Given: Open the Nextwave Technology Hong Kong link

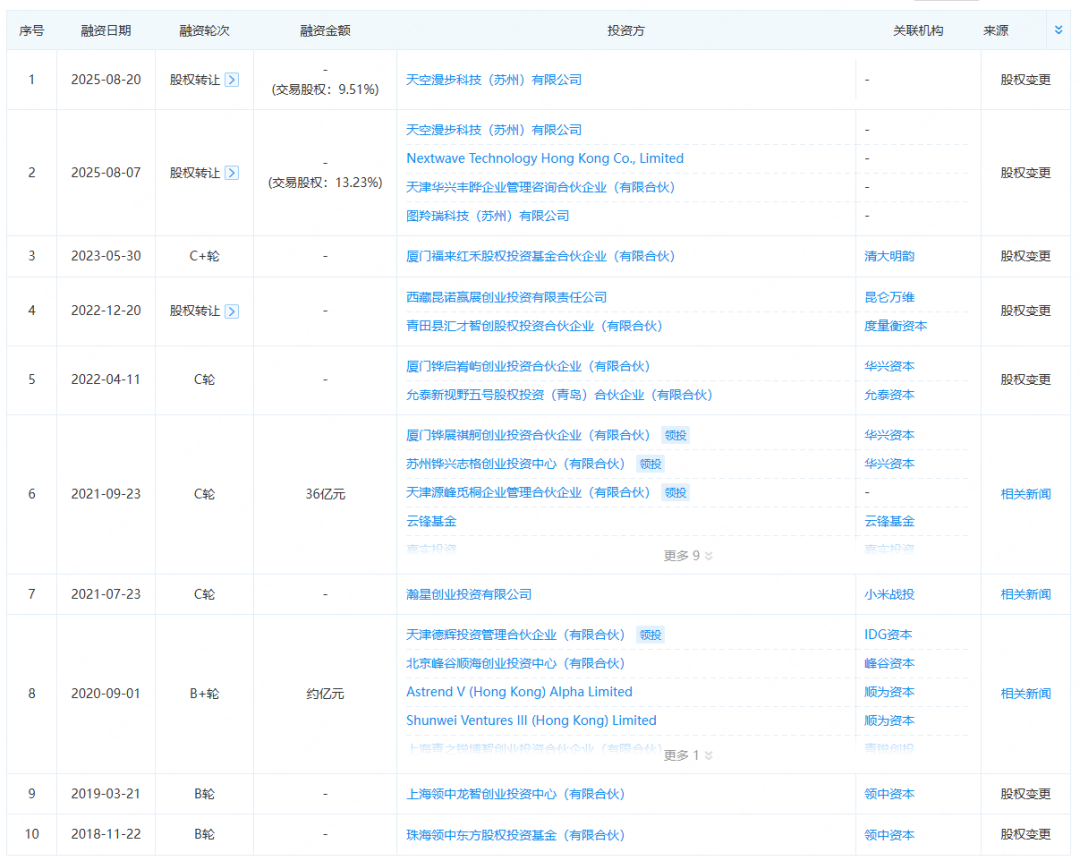Looking at the screenshot, I should click(545, 158).
